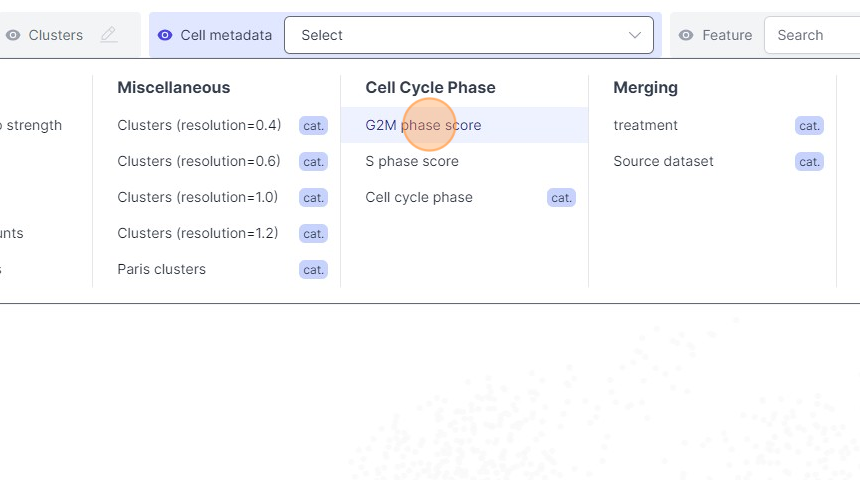
Task: Toggle the Cell metadata eye icon
Action: click(165, 35)
